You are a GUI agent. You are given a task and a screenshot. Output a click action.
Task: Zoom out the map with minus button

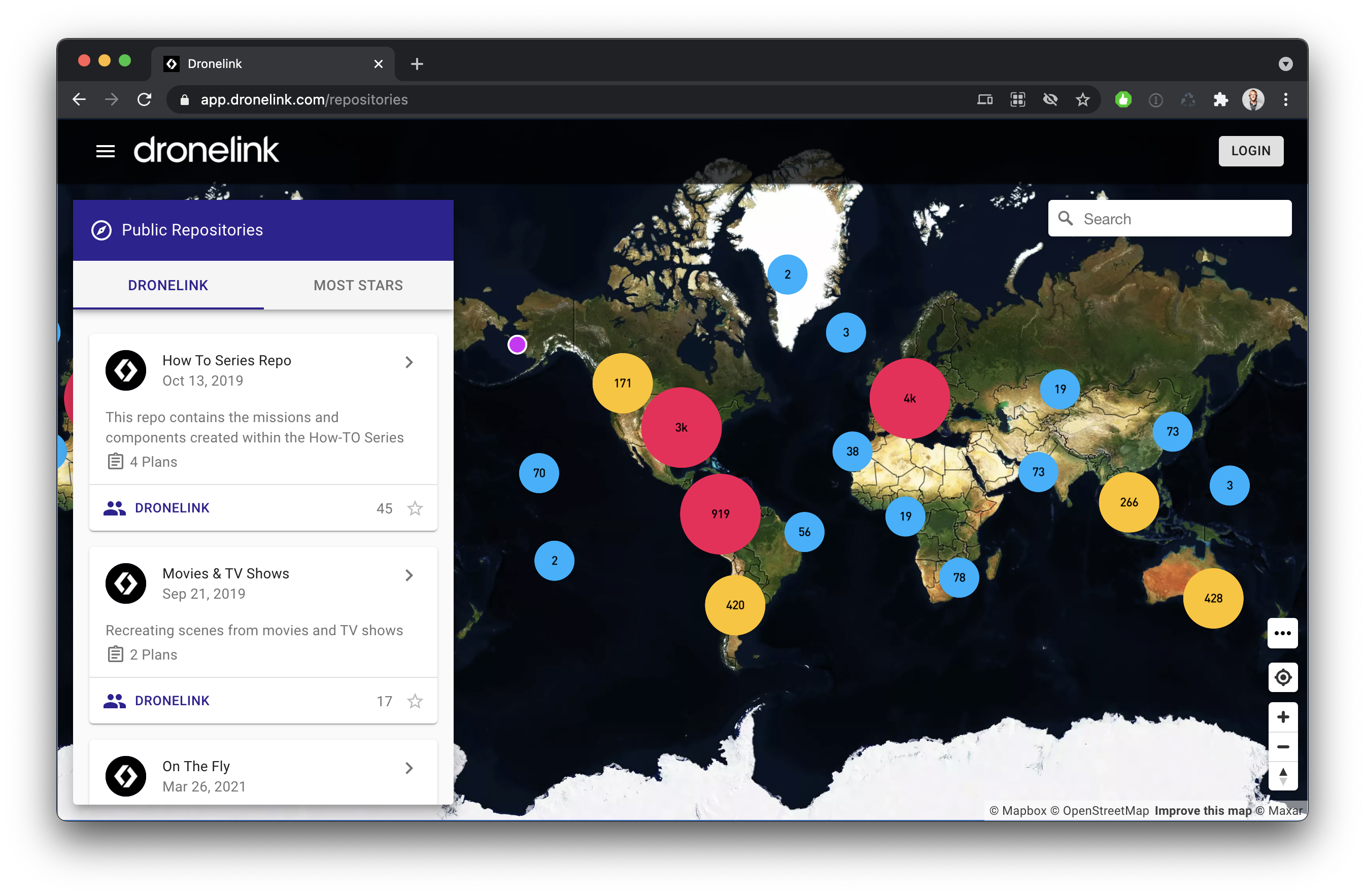tap(1282, 746)
